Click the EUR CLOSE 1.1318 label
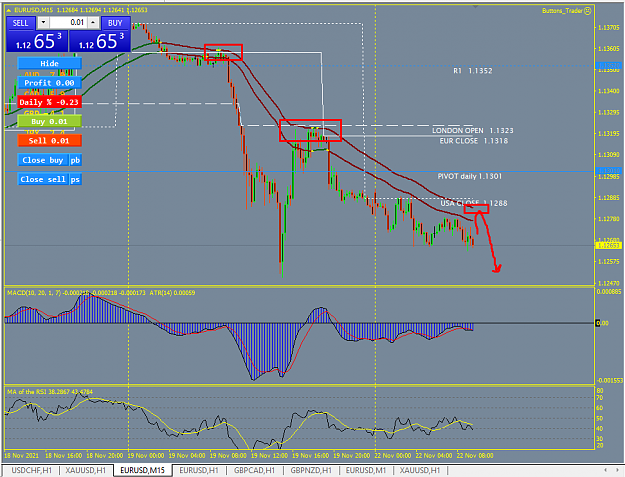The image size is (625, 477). [x=474, y=141]
